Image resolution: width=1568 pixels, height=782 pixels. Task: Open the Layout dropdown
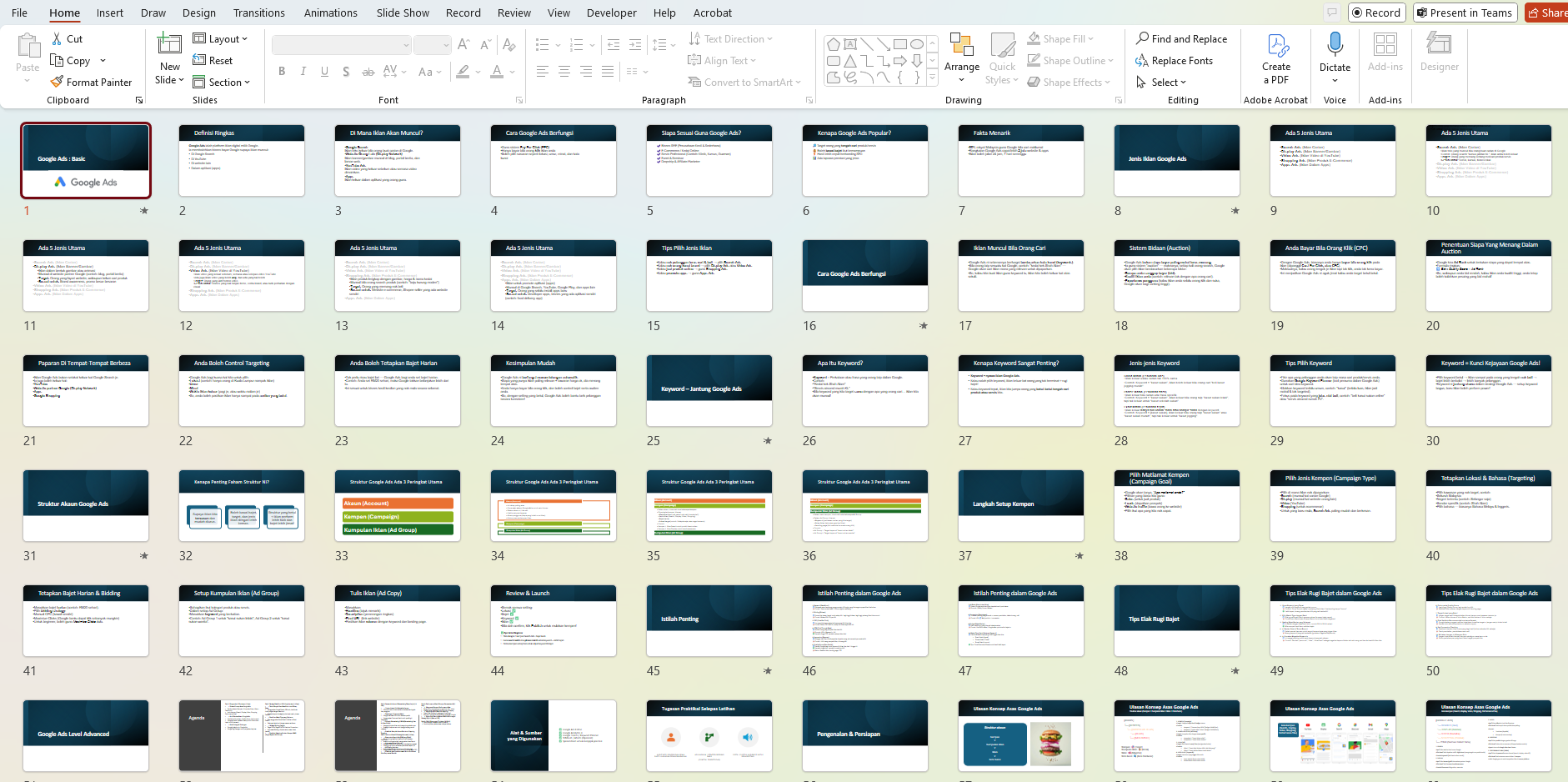pos(220,39)
